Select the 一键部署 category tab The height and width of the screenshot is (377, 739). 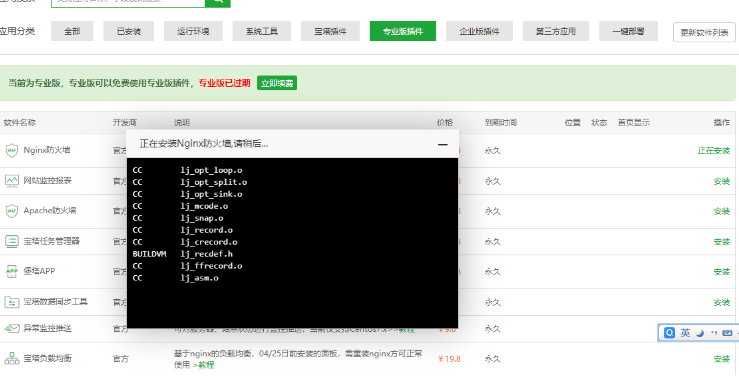tap(628, 32)
